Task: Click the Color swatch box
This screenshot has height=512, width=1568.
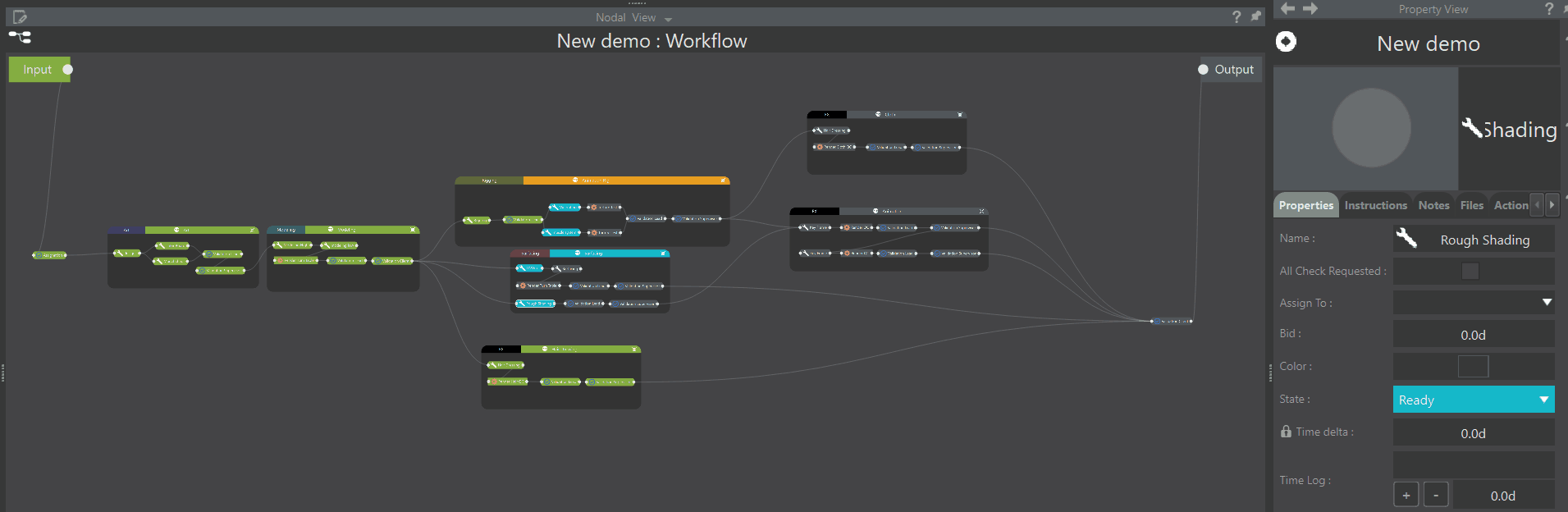Action: point(1473,367)
